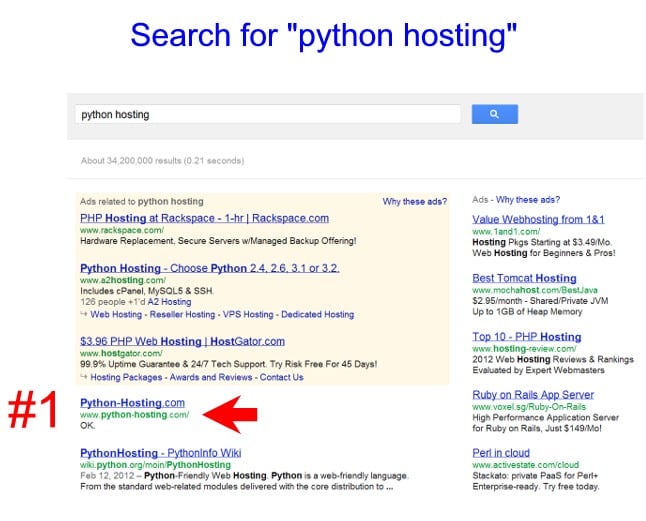Viewport: 646px width, 521px height.
Task: Open the PHP Hosting at Rackspace ad
Action: [204, 218]
